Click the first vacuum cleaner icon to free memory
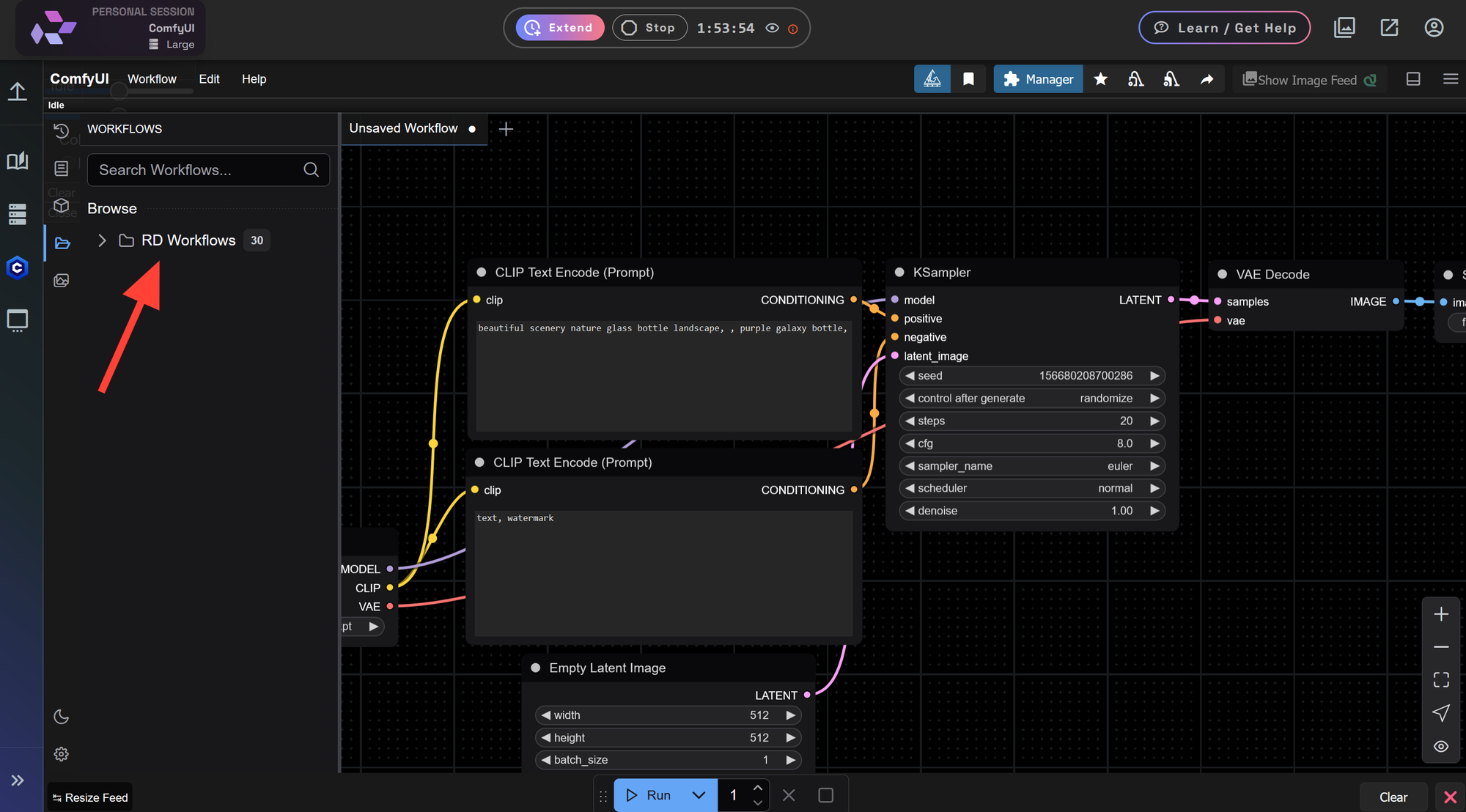 pos(1135,78)
